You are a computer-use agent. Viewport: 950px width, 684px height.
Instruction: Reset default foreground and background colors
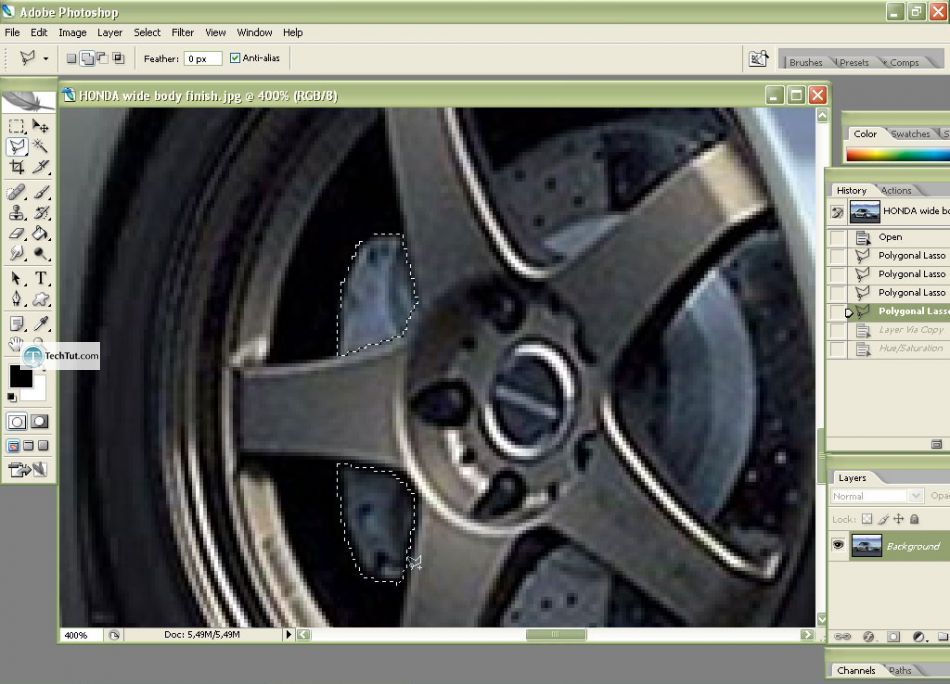[12, 397]
